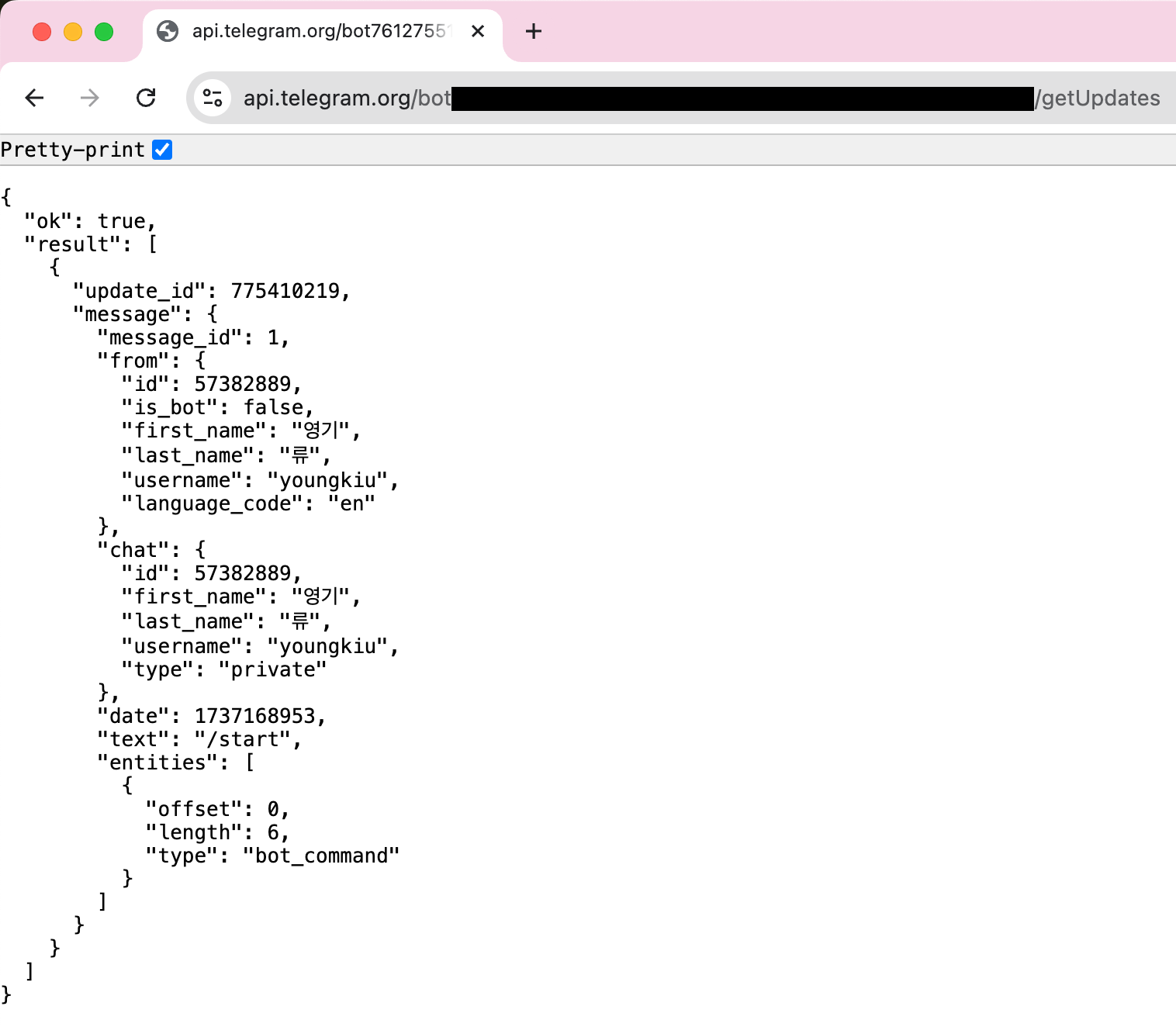Viewport: 1176px width, 1027px height.
Task: Open site information icon in address bar
Action: pos(213,98)
